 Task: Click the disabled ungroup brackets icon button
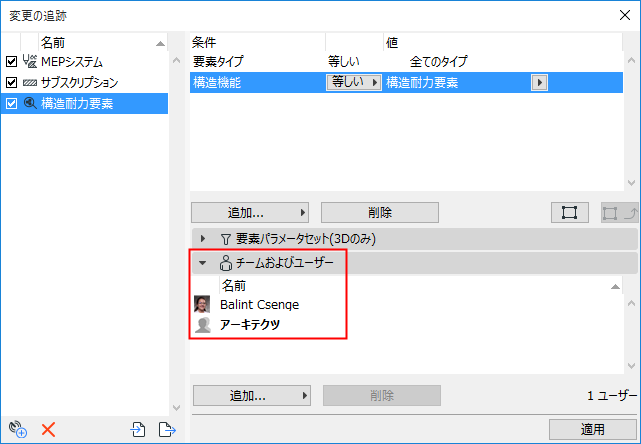point(619,213)
